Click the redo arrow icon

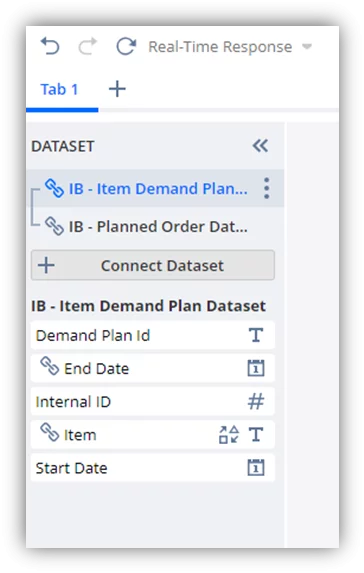(88, 46)
